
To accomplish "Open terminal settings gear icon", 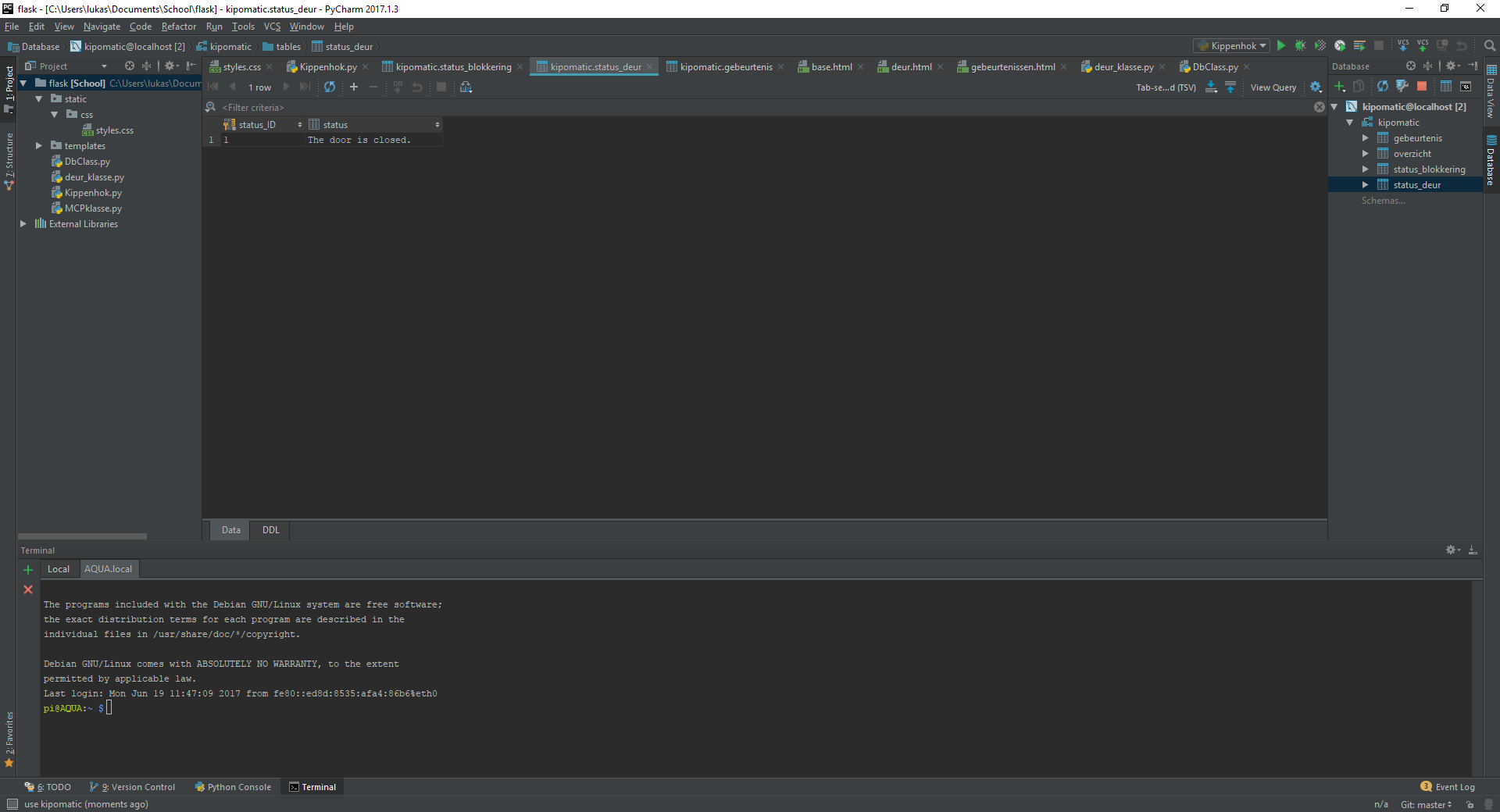I will [1452, 550].
